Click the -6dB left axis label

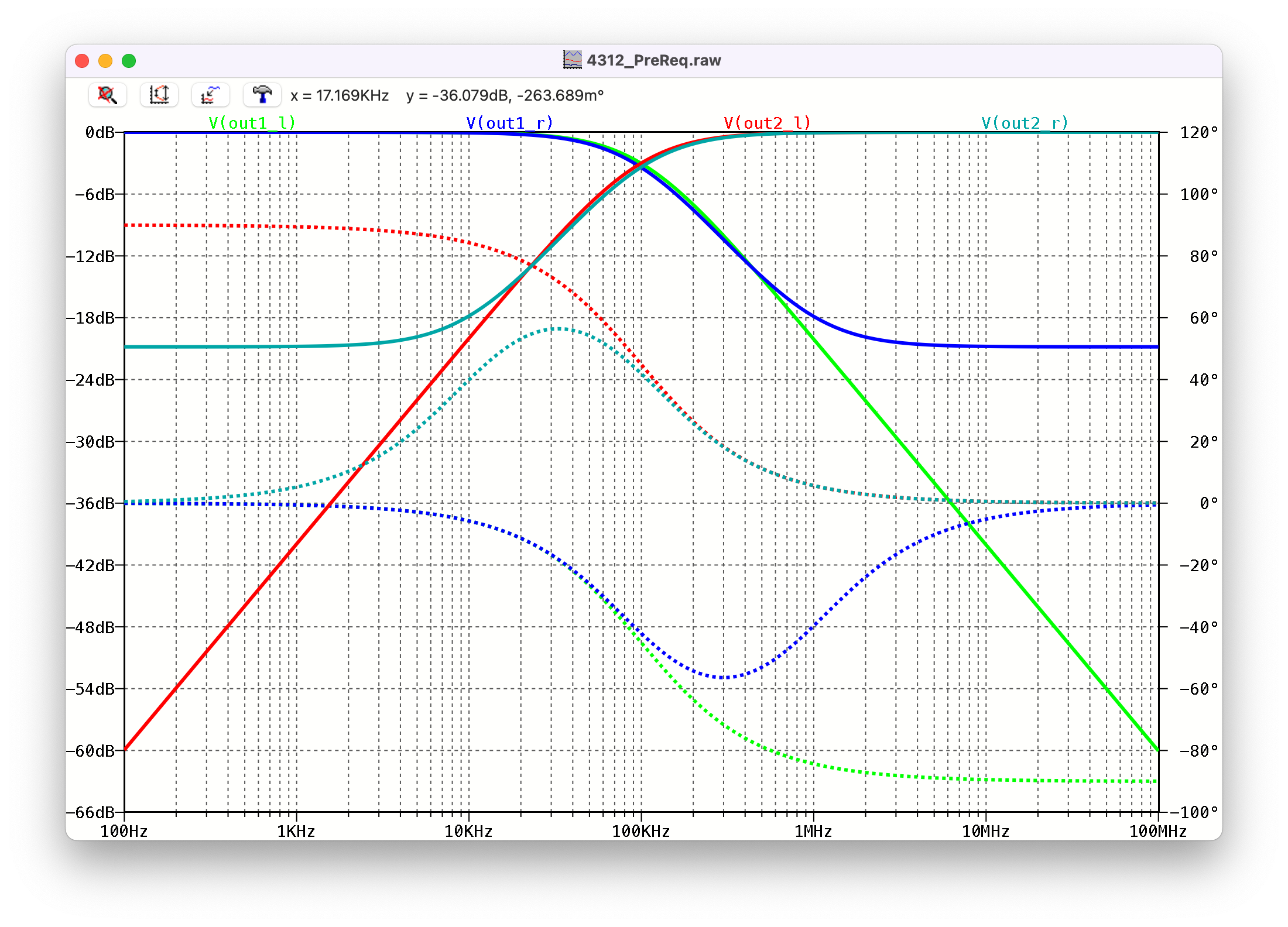95,194
